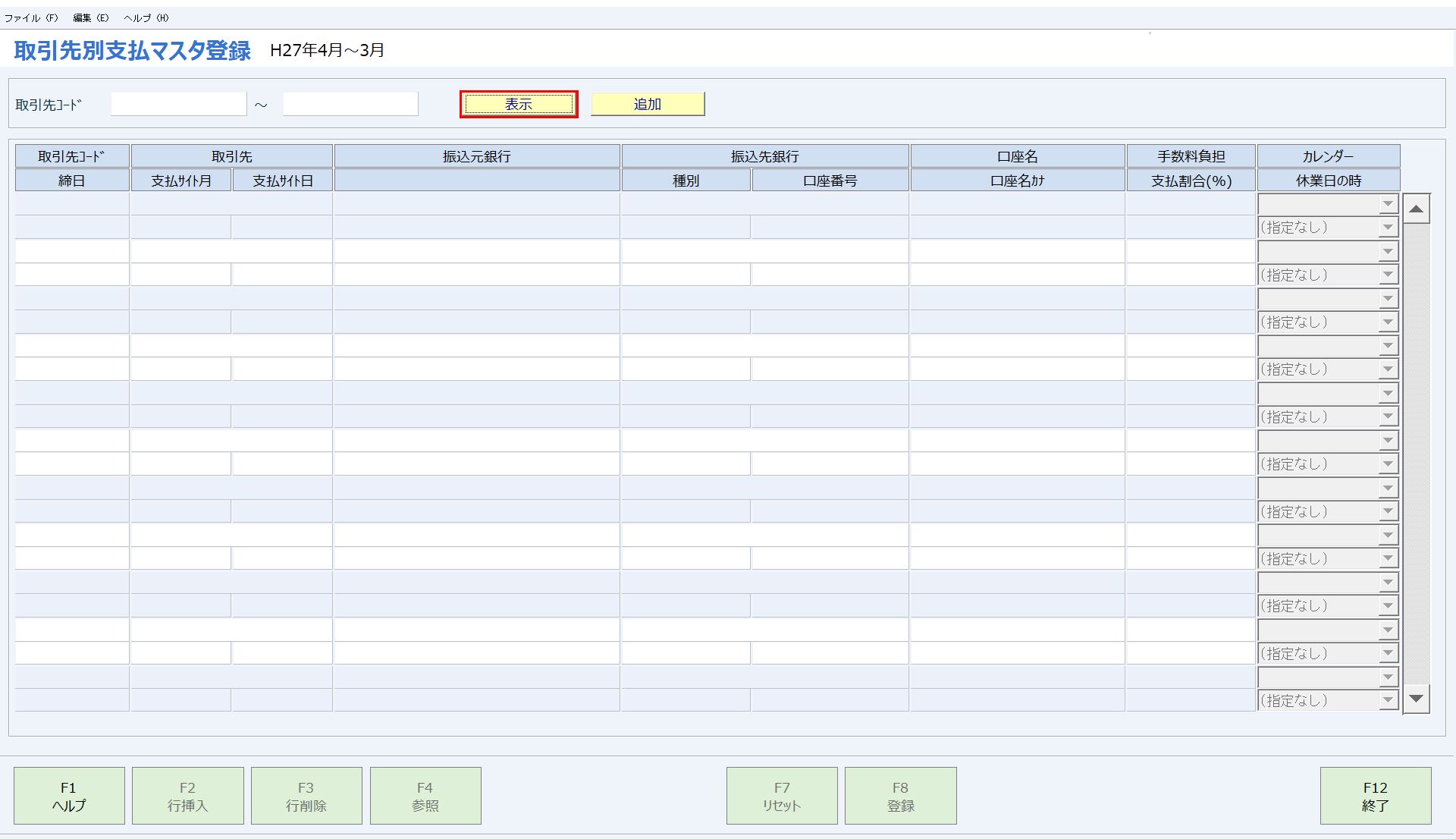Open the ファイル menu
Viewport: 1456px width, 839px height.
click(30, 17)
